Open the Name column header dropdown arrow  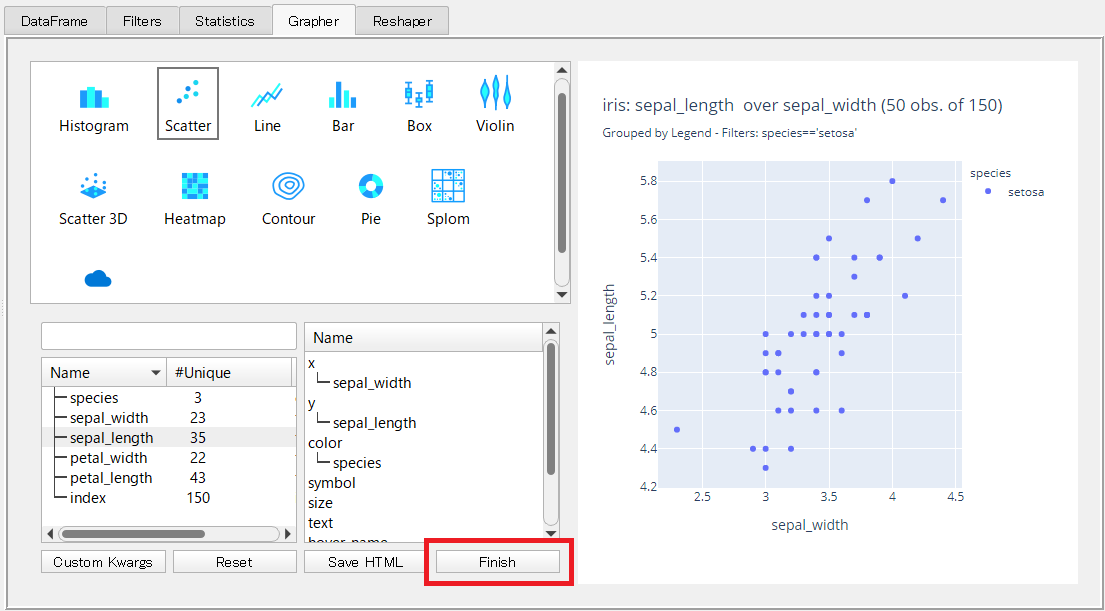[x=156, y=373]
